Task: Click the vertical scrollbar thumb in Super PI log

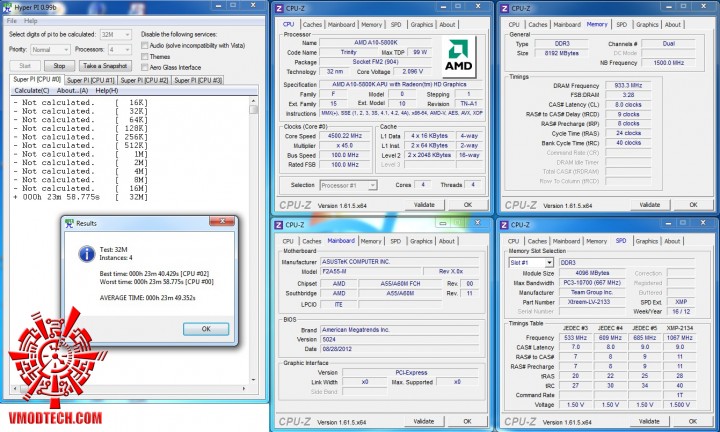Action: [253, 110]
